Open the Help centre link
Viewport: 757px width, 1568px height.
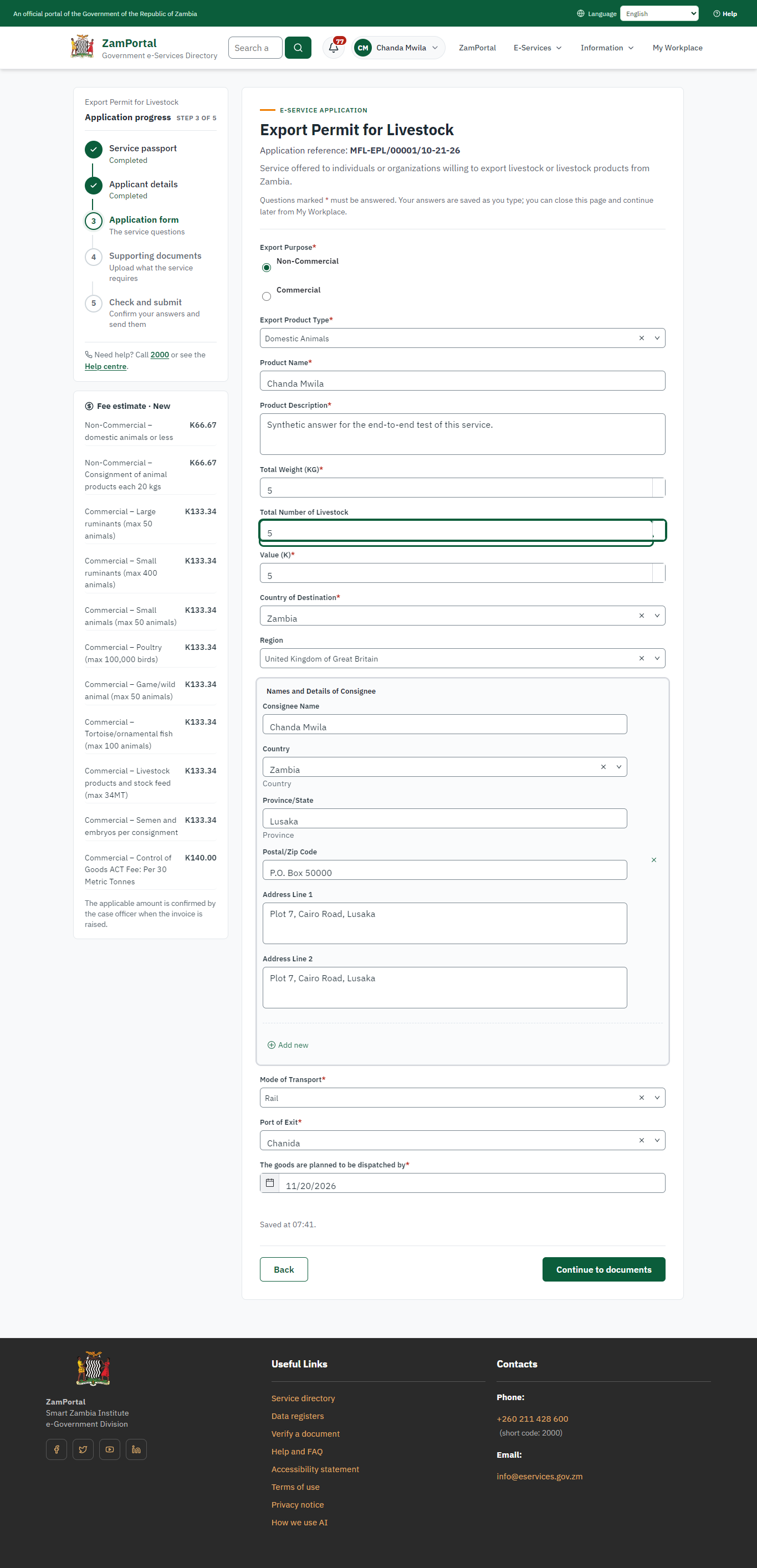pyautogui.click(x=105, y=366)
